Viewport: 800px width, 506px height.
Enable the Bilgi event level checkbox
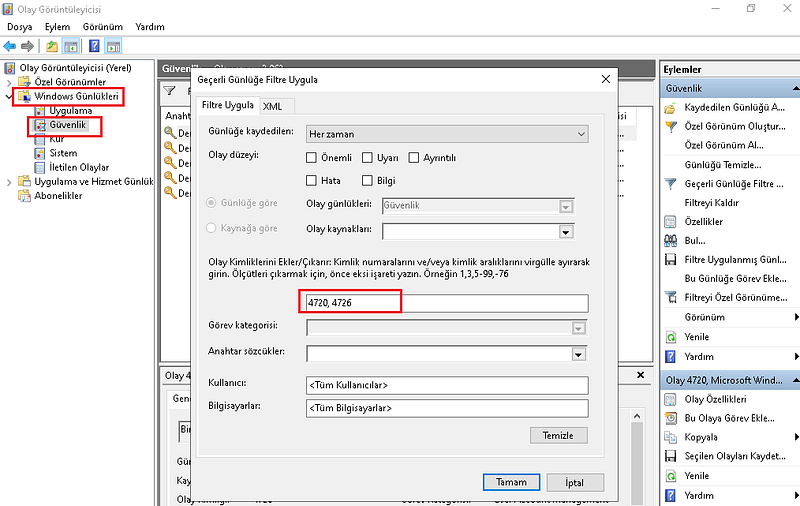coord(367,181)
